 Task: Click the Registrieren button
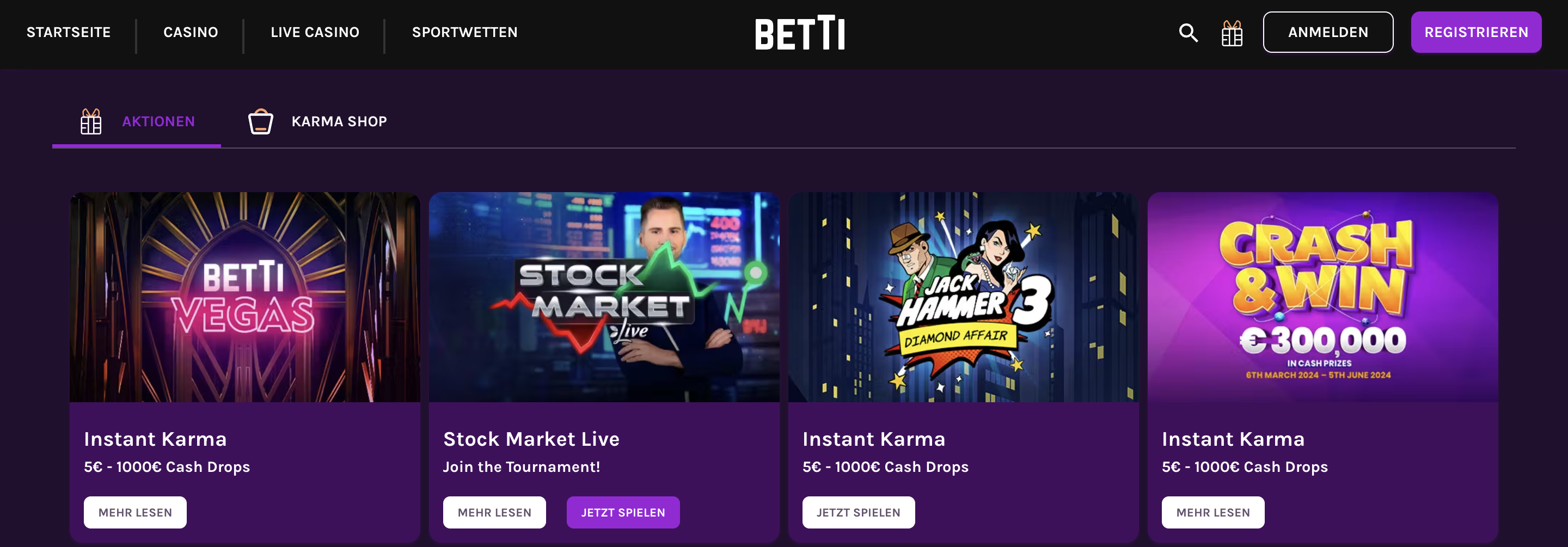coord(1475,32)
